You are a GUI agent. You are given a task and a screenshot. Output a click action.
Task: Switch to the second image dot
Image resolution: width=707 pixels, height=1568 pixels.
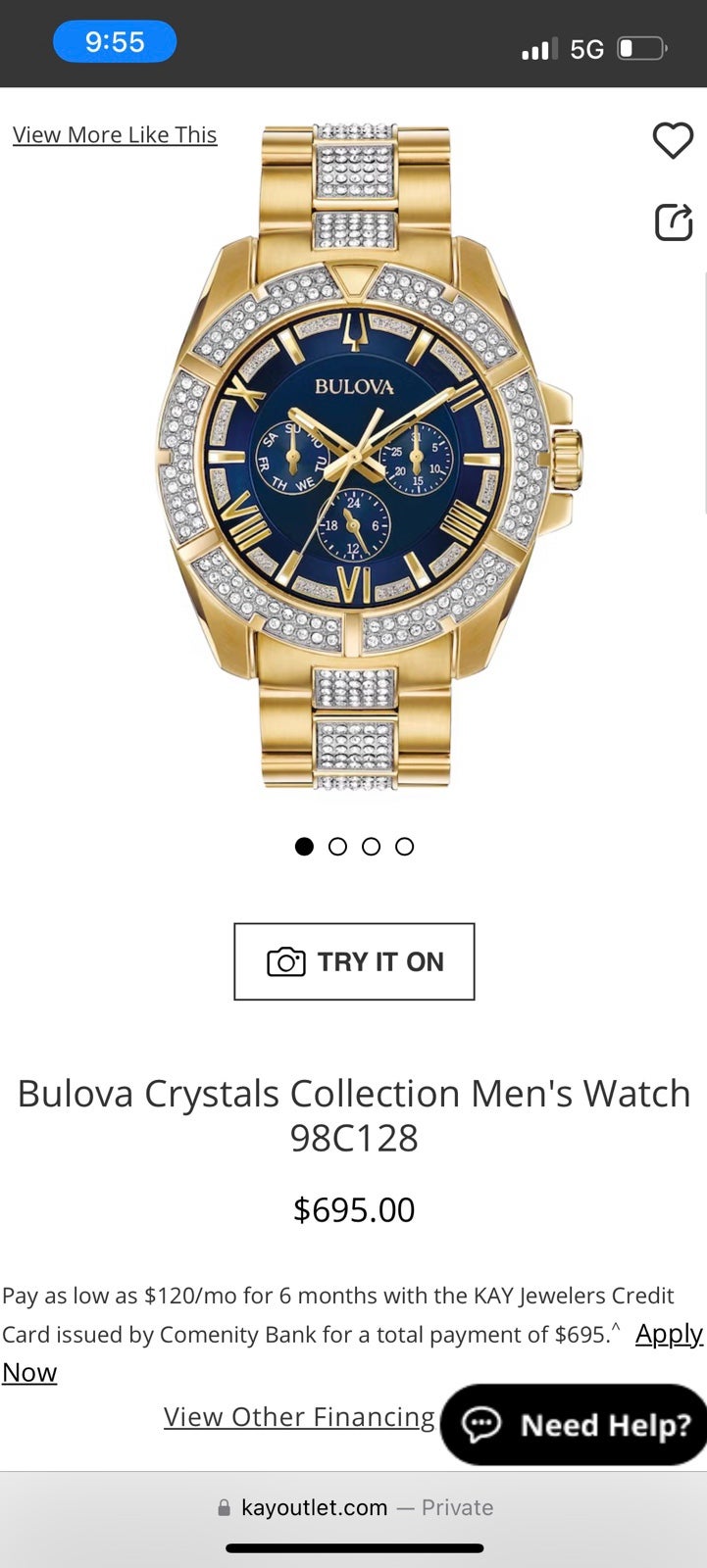click(x=337, y=846)
